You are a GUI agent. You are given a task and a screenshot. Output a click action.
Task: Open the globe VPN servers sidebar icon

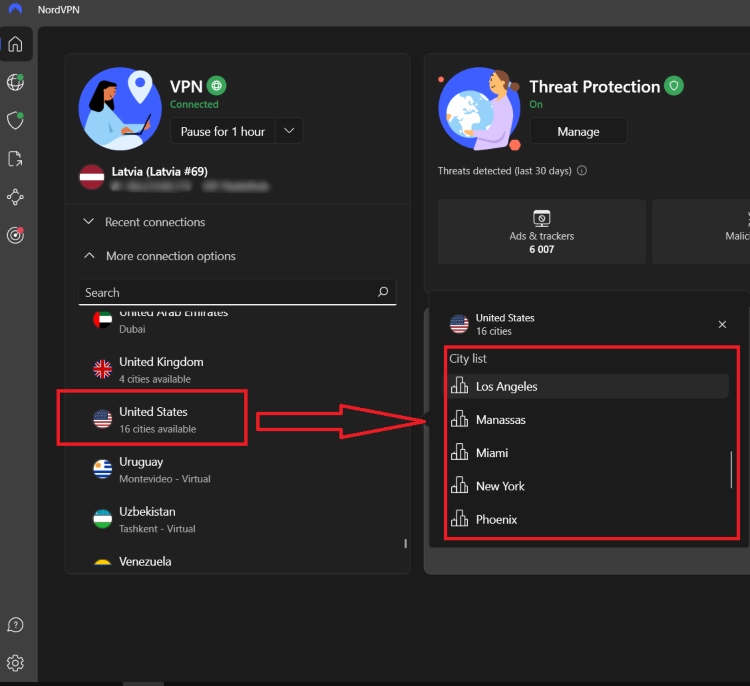[x=15, y=82]
